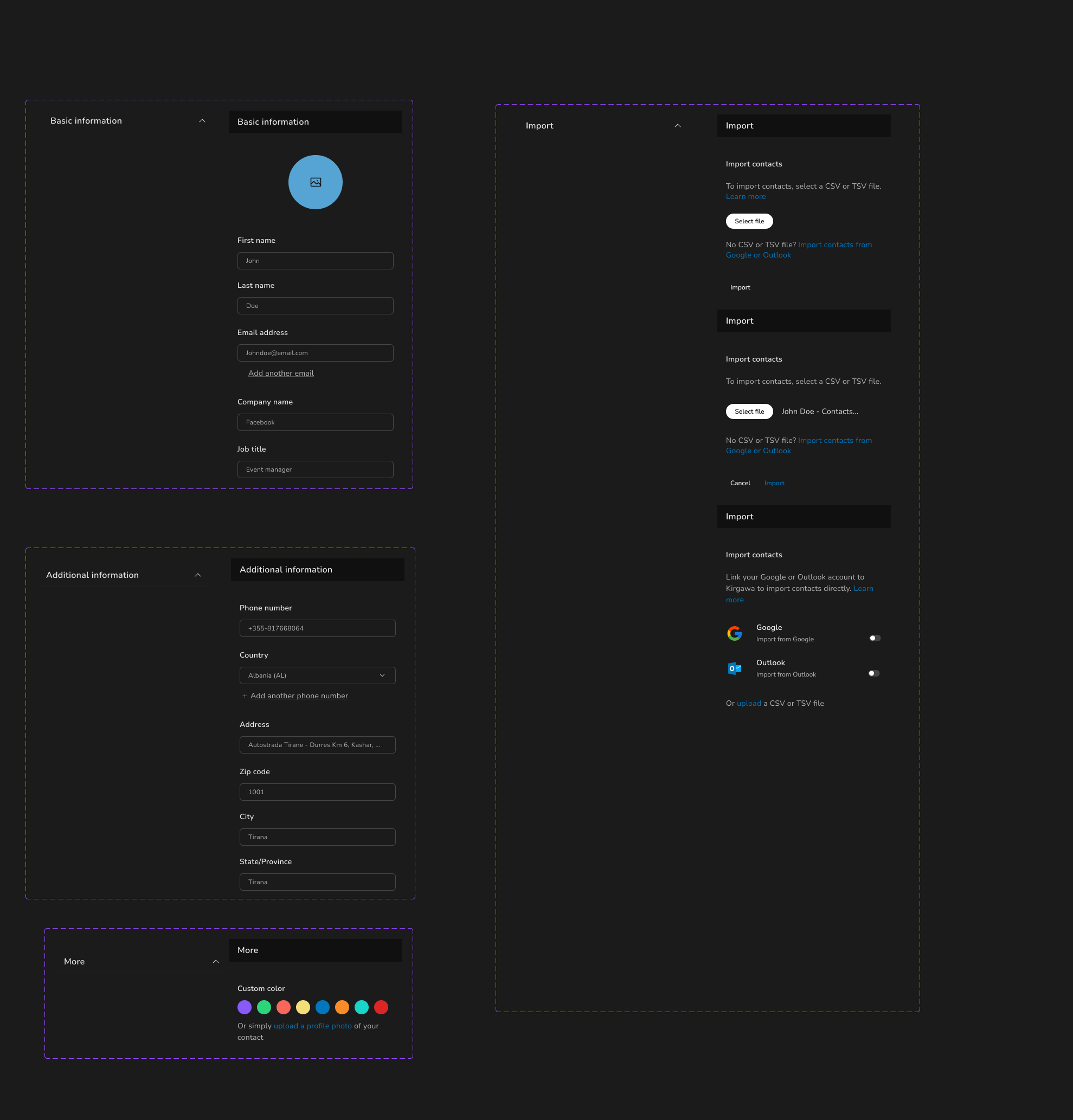Click the Cancel button
Viewport: 1073px width, 1120px height.
tap(740, 484)
